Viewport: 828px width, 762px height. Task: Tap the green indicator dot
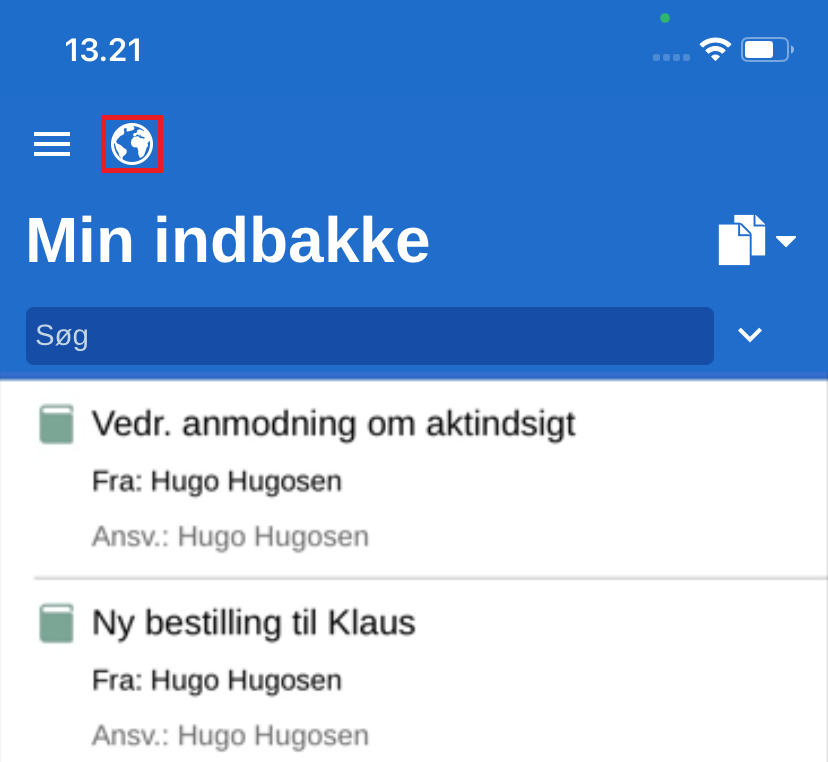coord(665,18)
